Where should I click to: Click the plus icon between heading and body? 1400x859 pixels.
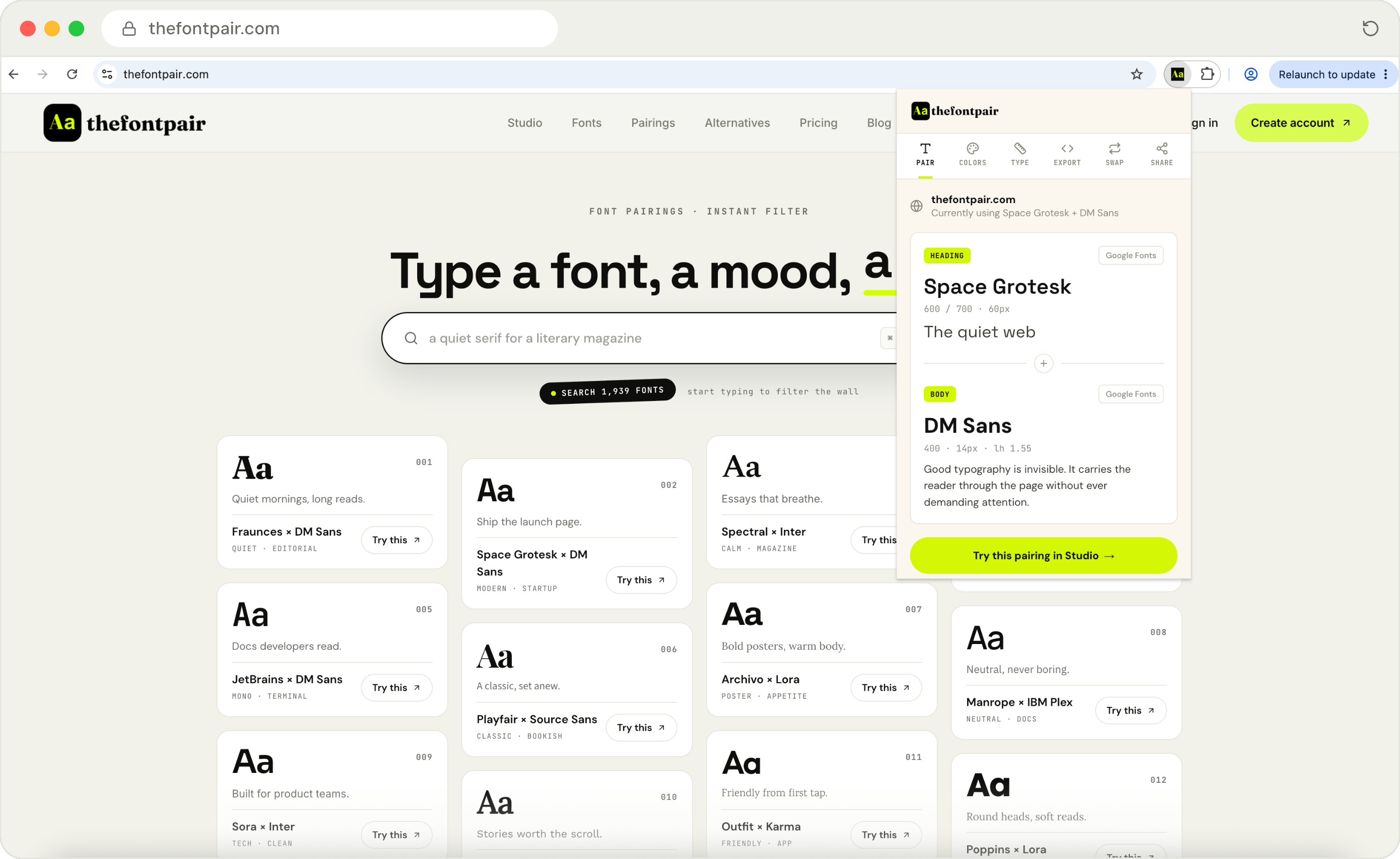click(1043, 363)
